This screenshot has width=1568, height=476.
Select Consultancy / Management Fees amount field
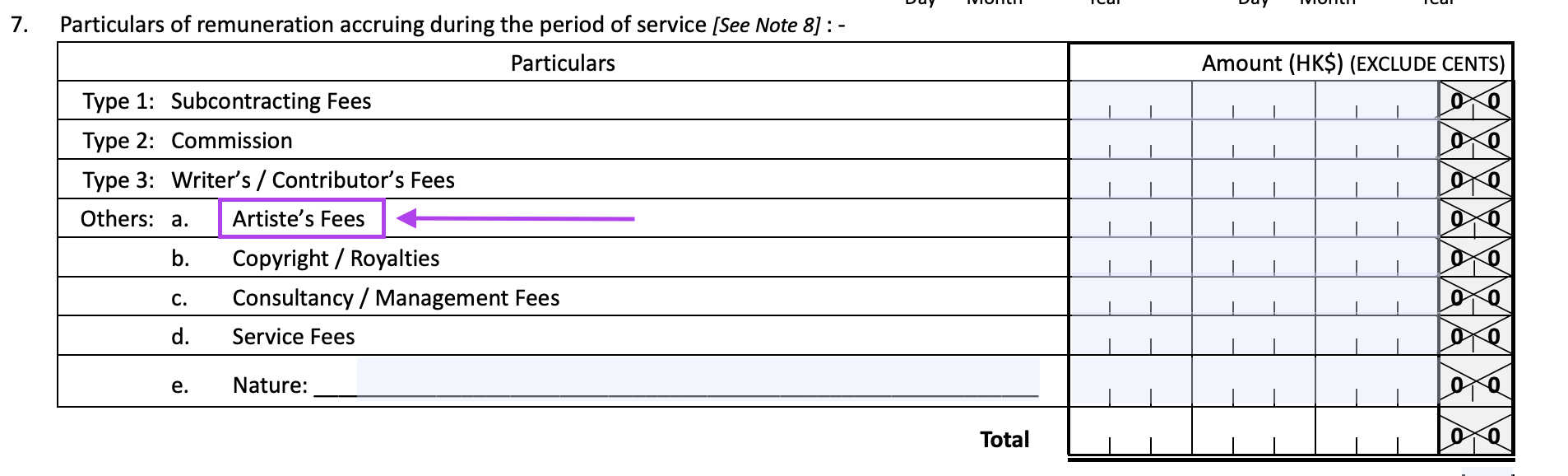pyautogui.click(x=1253, y=297)
